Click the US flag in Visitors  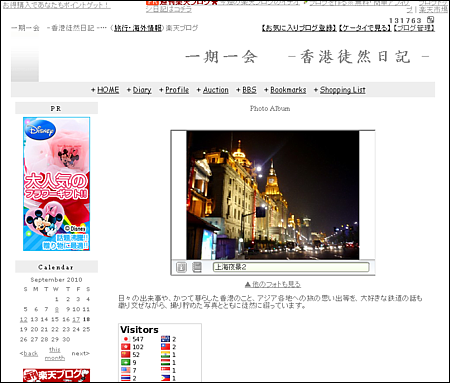(x=125, y=370)
